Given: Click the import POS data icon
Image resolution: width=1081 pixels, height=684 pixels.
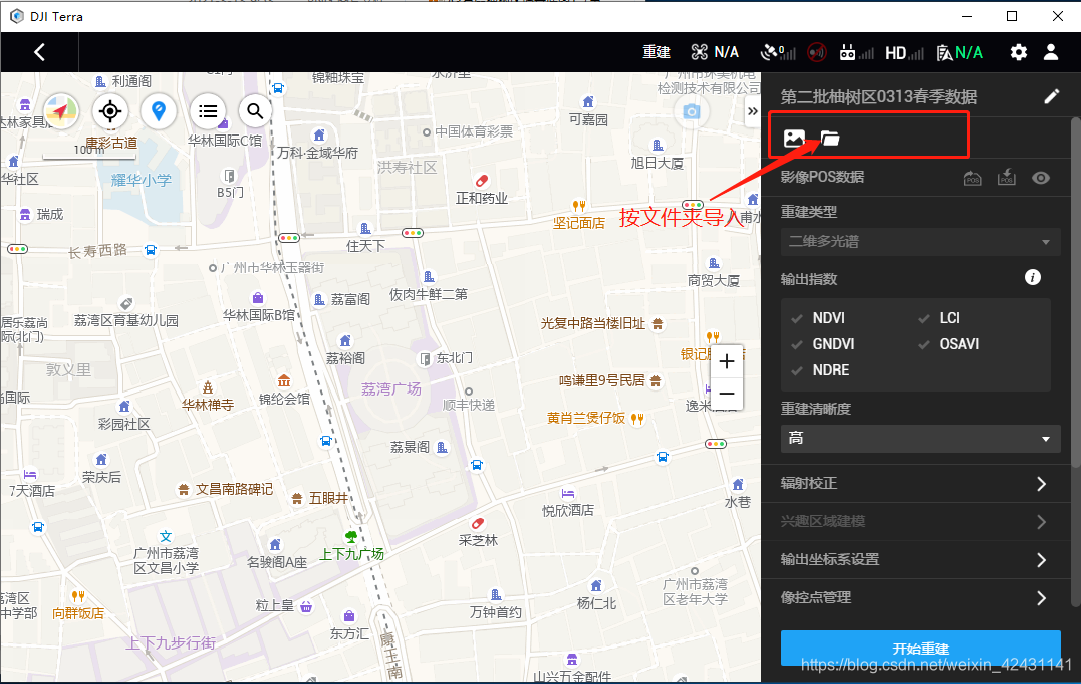Looking at the screenshot, I should coord(972,177).
